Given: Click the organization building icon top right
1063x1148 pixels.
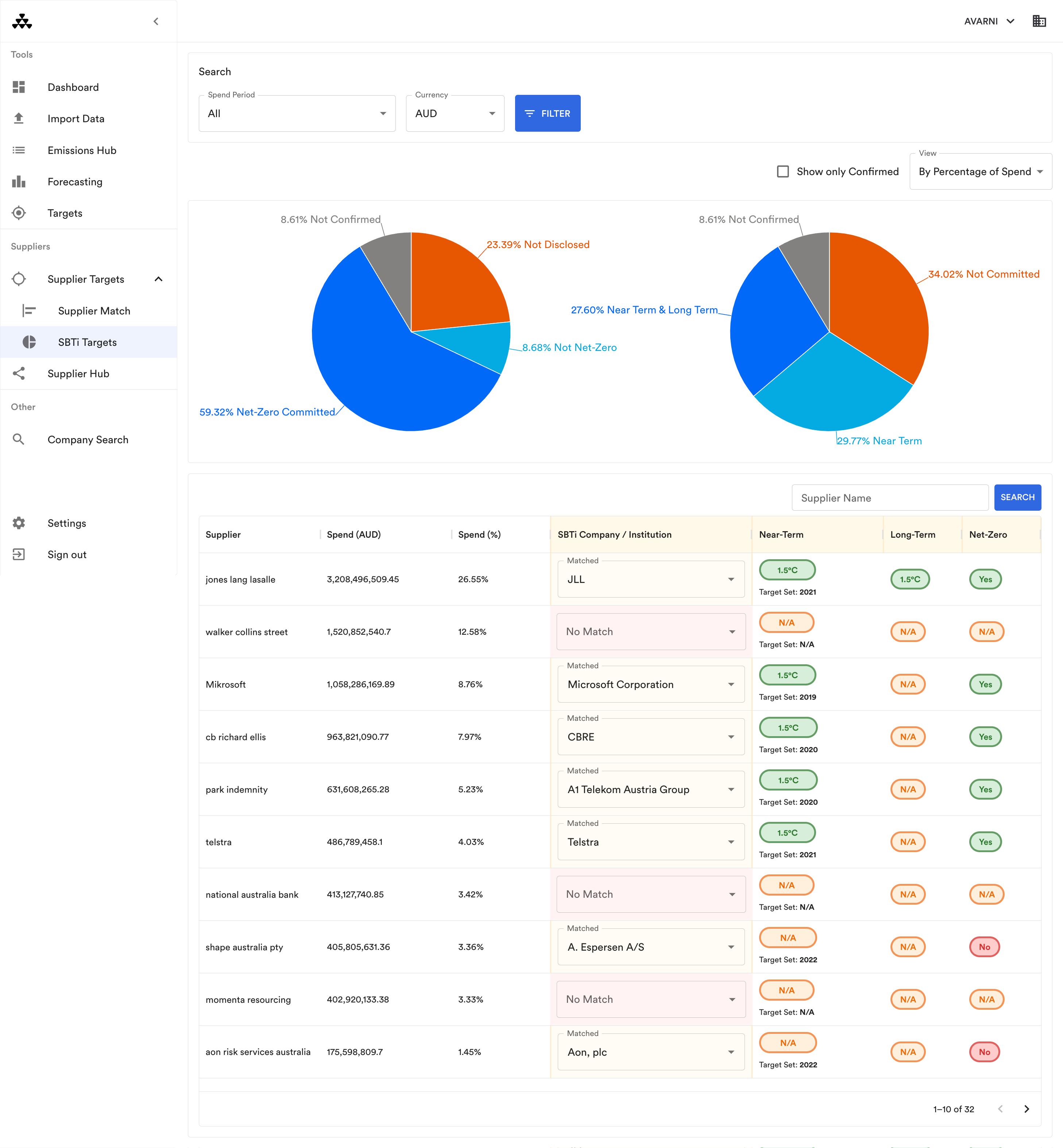Looking at the screenshot, I should click(x=1039, y=21).
